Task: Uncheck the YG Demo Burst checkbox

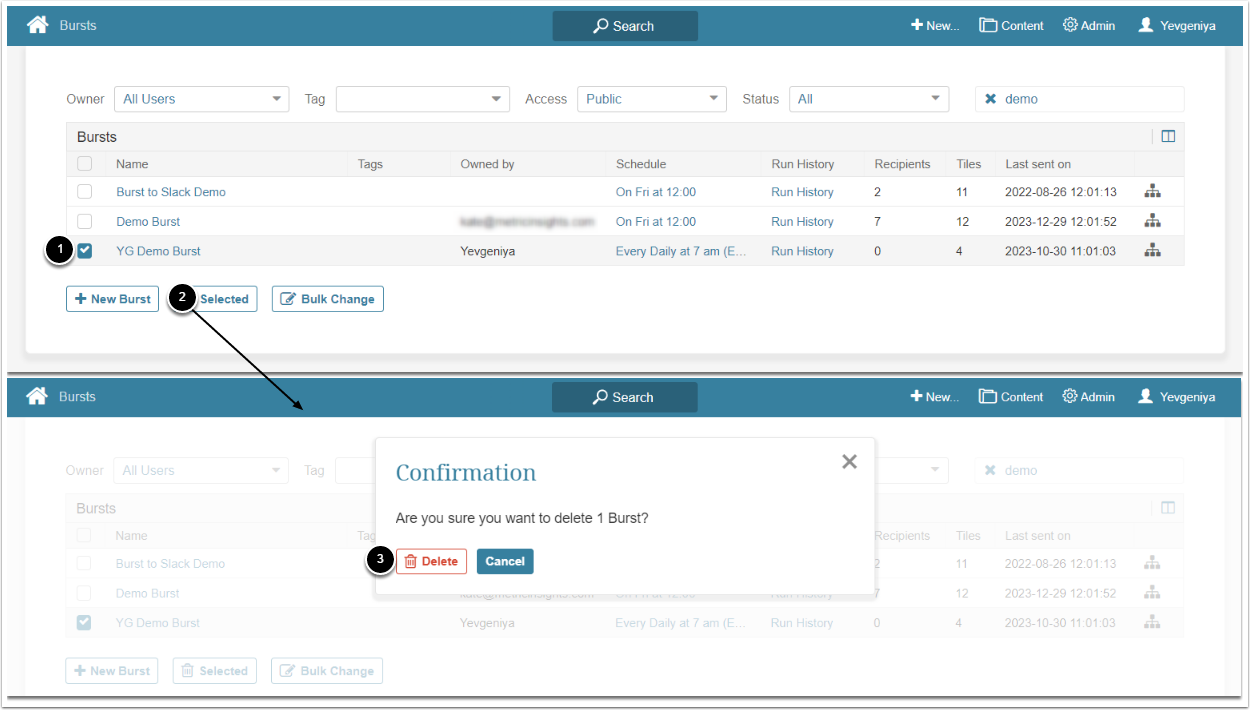Action: (x=85, y=251)
